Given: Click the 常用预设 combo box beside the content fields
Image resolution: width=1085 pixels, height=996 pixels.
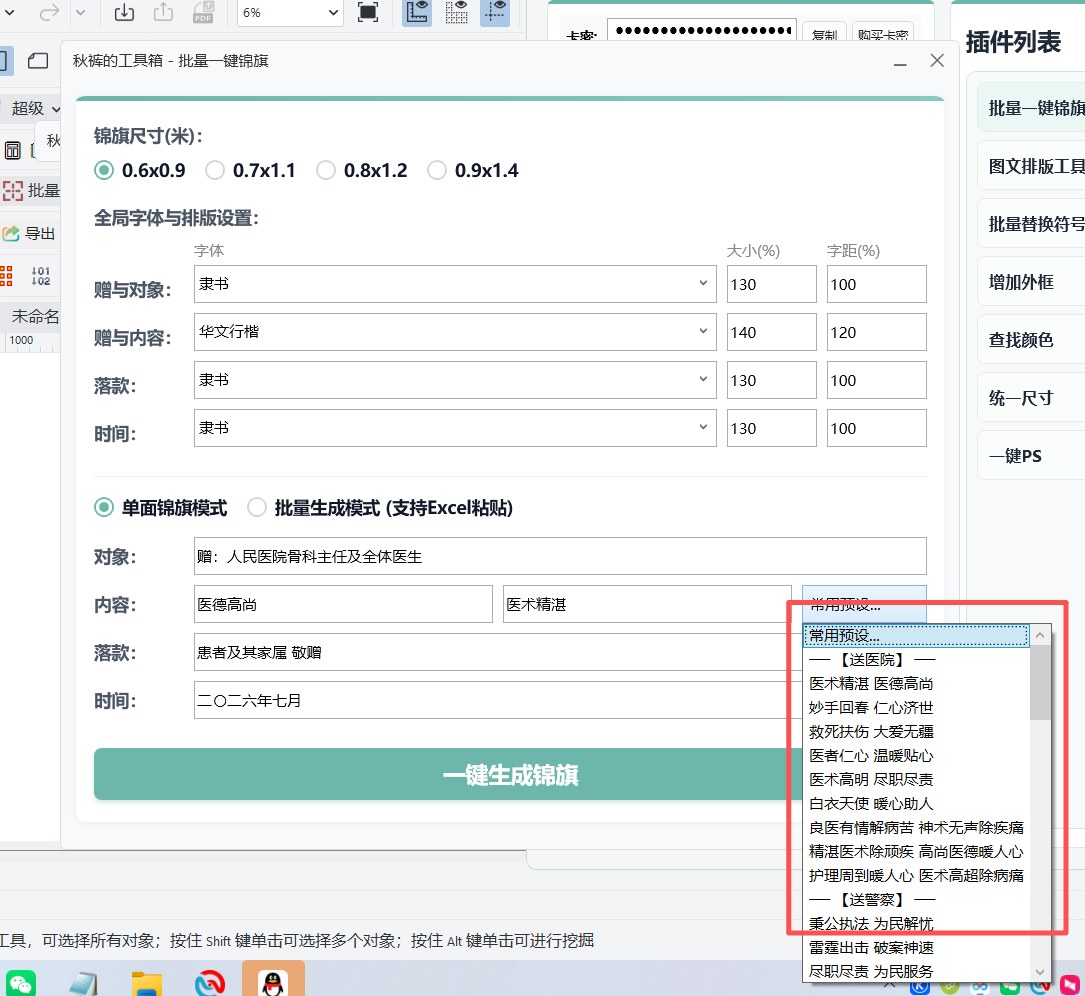Looking at the screenshot, I should click(864, 604).
